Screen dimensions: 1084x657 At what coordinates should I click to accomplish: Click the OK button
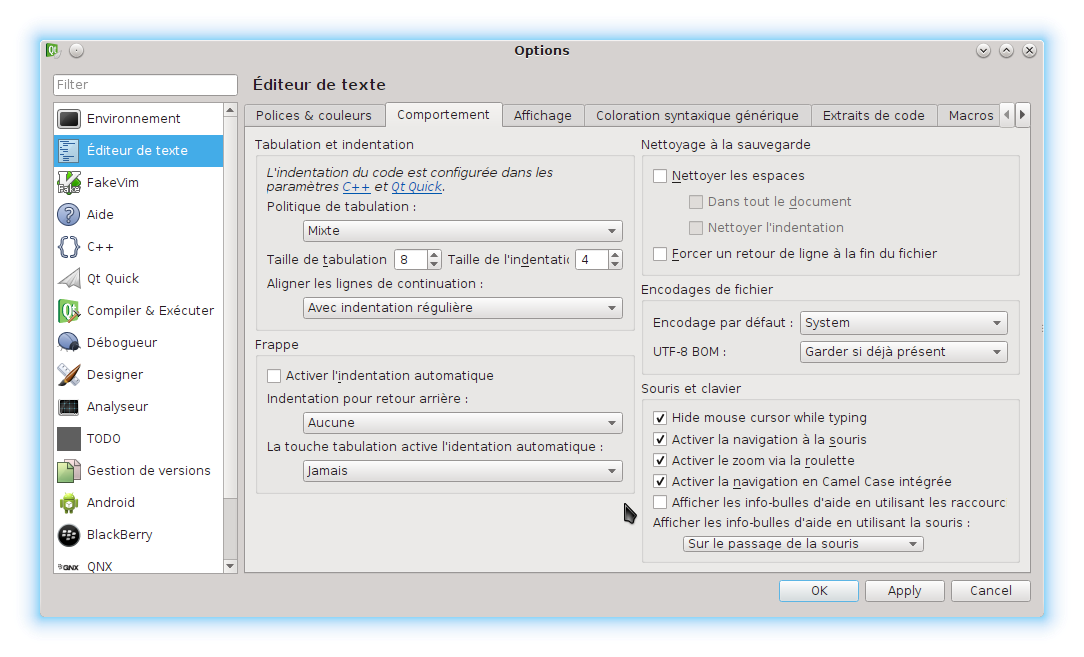coord(819,591)
